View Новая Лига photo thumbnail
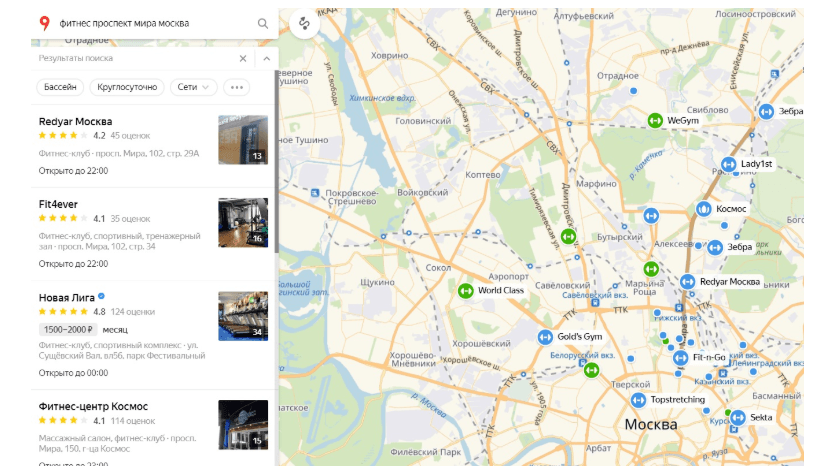This screenshot has width=813, height=469. click(x=243, y=316)
